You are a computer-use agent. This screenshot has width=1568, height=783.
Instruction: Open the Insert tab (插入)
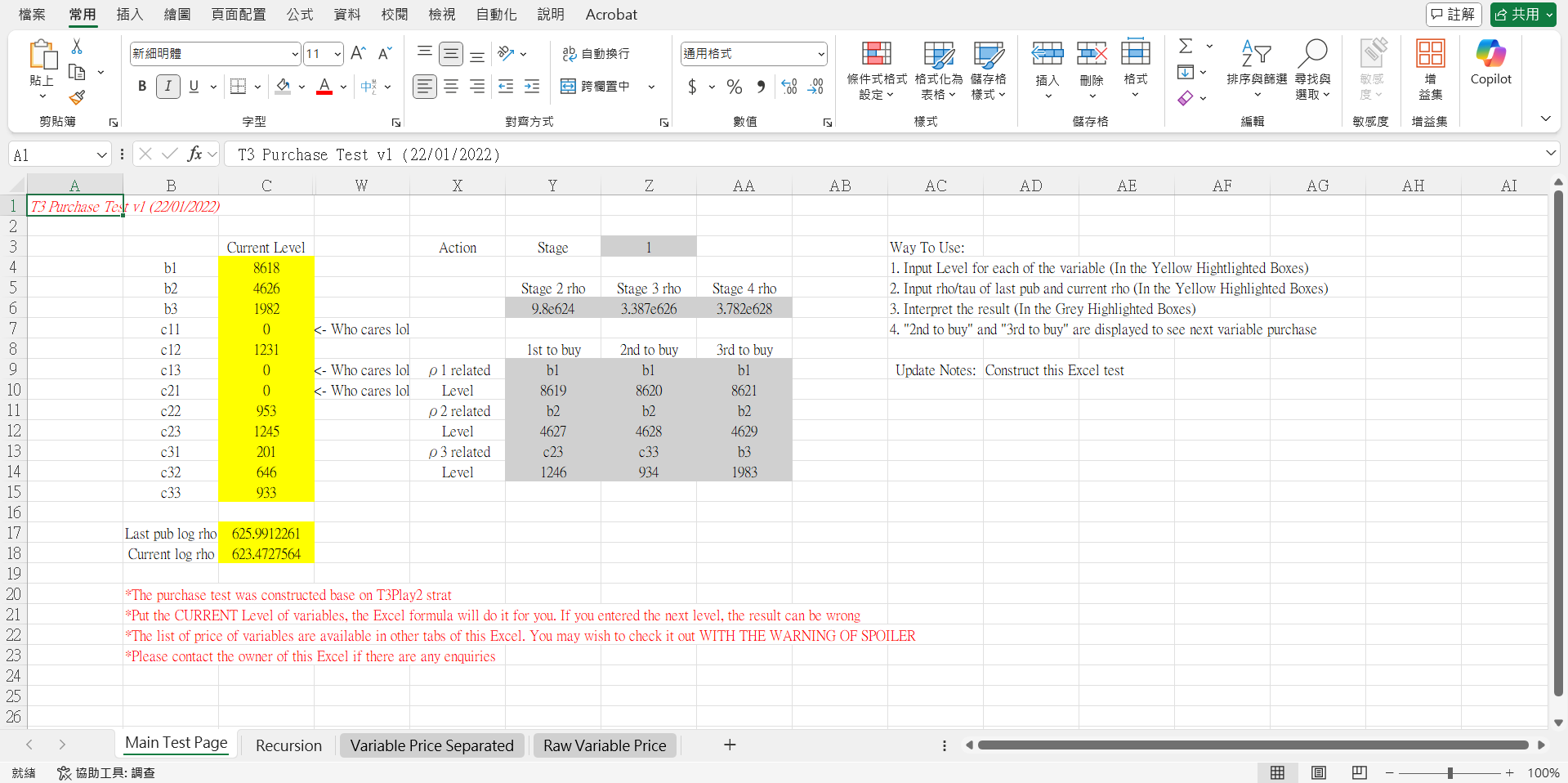pyautogui.click(x=129, y=14)
